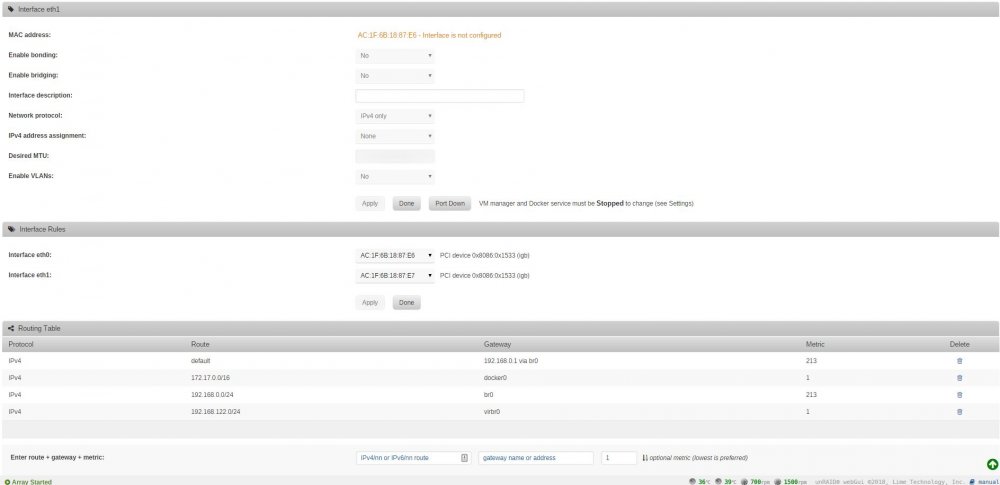Open the Network protocol dropdown
The width and height of the screenshot is (1000, 485).
395,116
